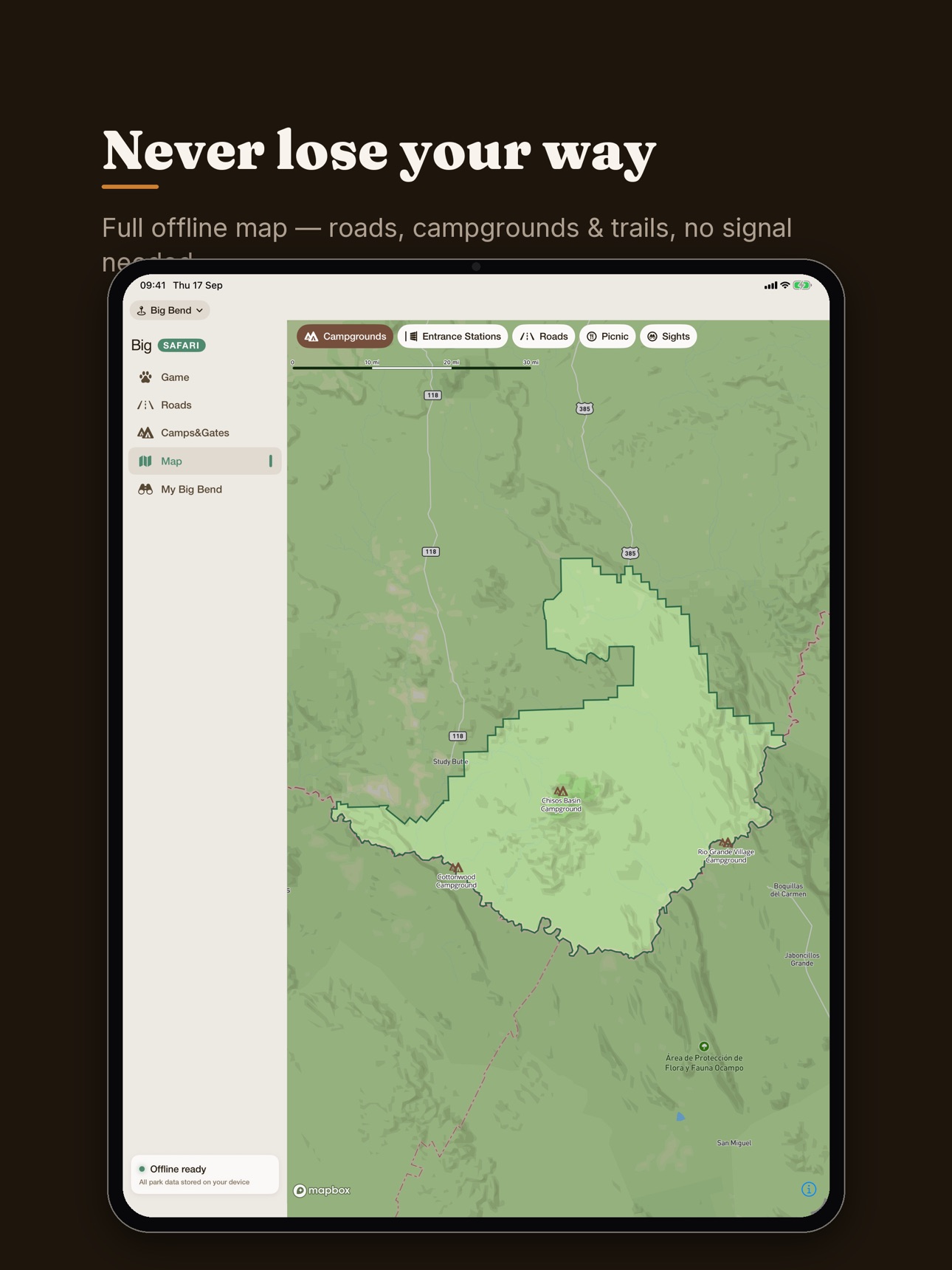Tap the Study Butte map label

[450, 761]
